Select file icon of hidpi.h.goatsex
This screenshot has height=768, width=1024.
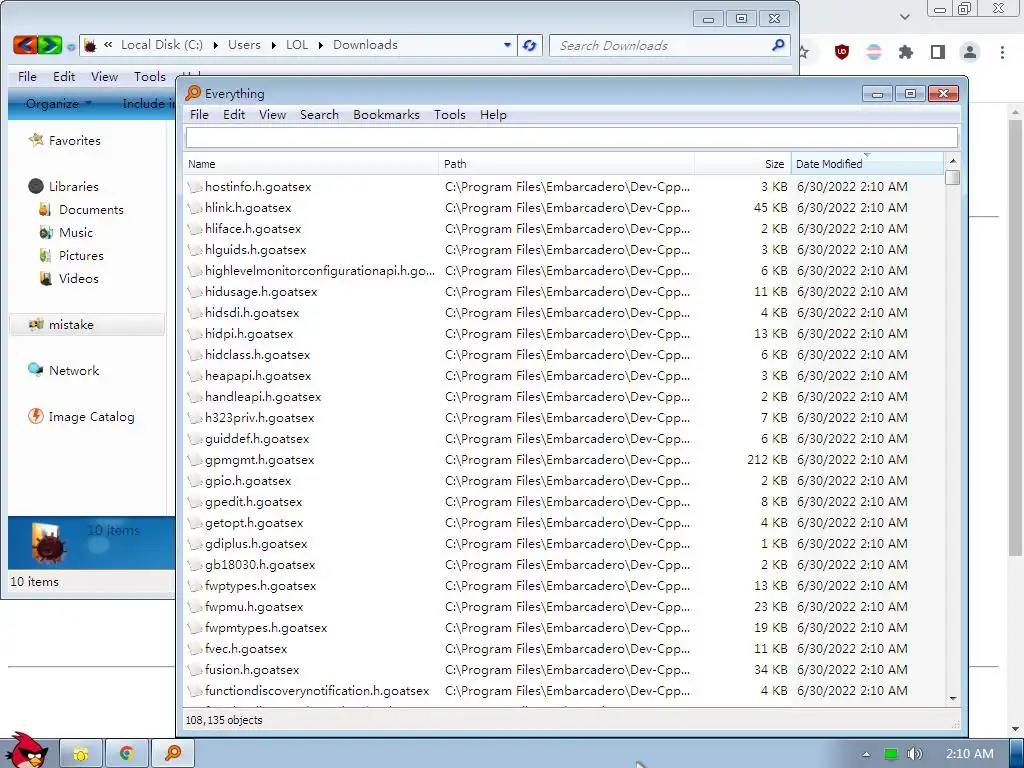[x=195, y=334]
